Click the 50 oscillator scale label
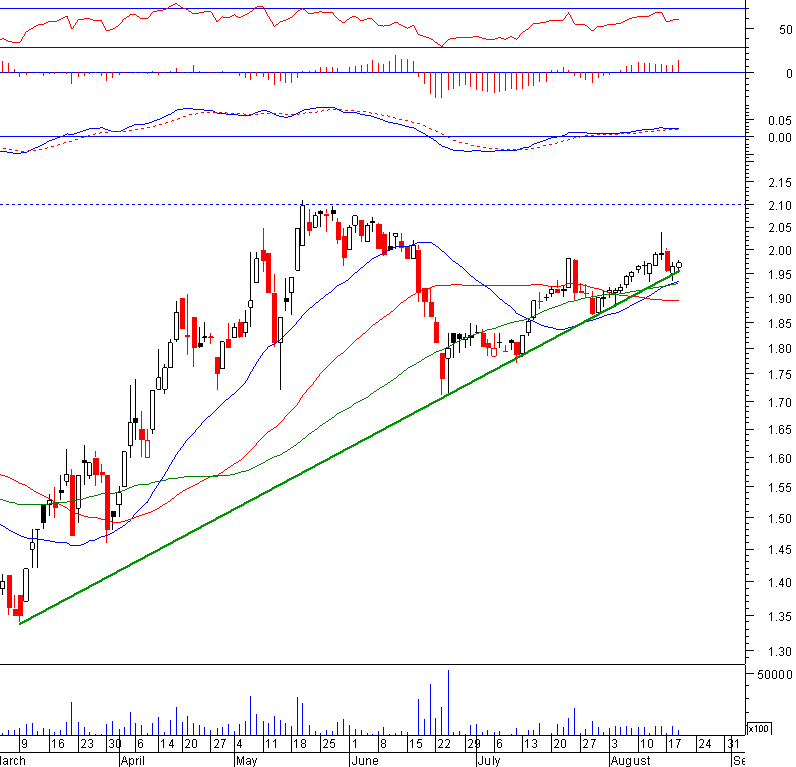Image resolution: width=796 pixels, height=767 pixels. pyautogui.click(x=785, y=29)
